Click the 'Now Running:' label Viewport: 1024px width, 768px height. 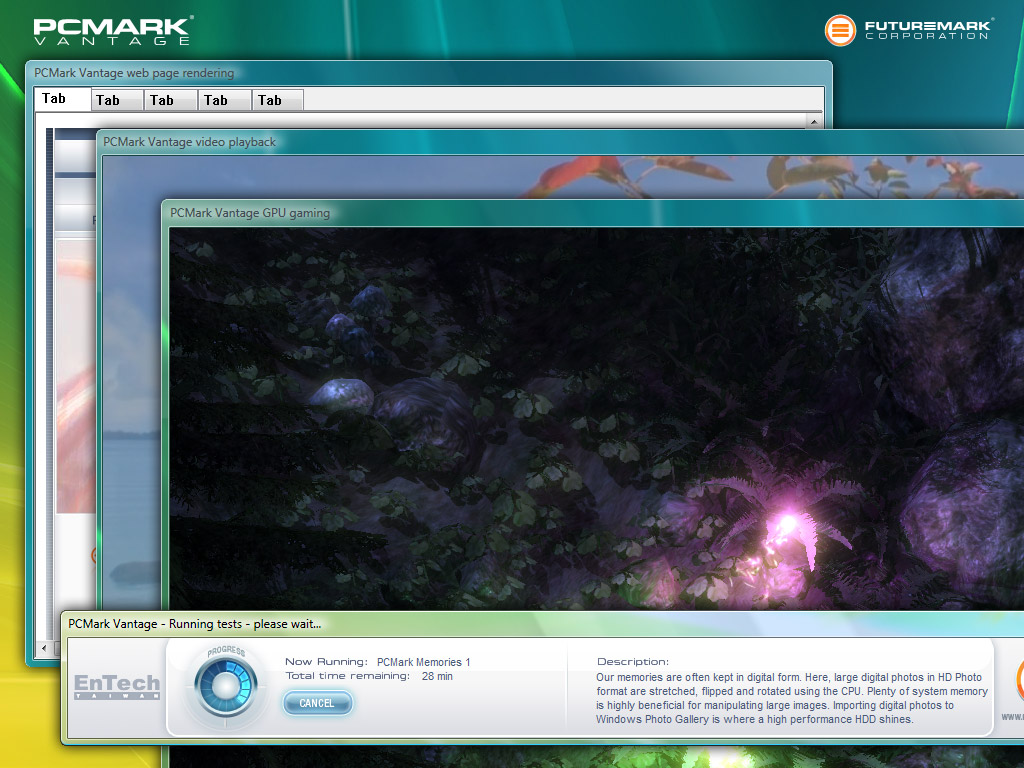tap(327, 662)
